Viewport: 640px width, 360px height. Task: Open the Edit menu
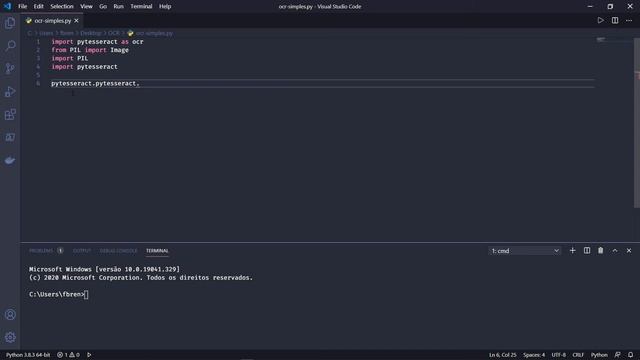(38, 6)
